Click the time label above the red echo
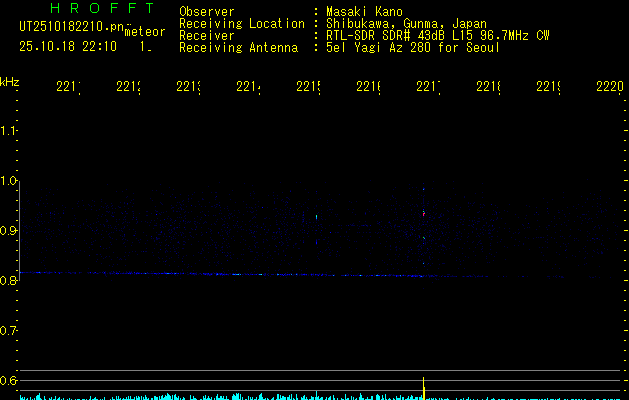The height and width of the screenshot is (400, 629). point(428,86)
